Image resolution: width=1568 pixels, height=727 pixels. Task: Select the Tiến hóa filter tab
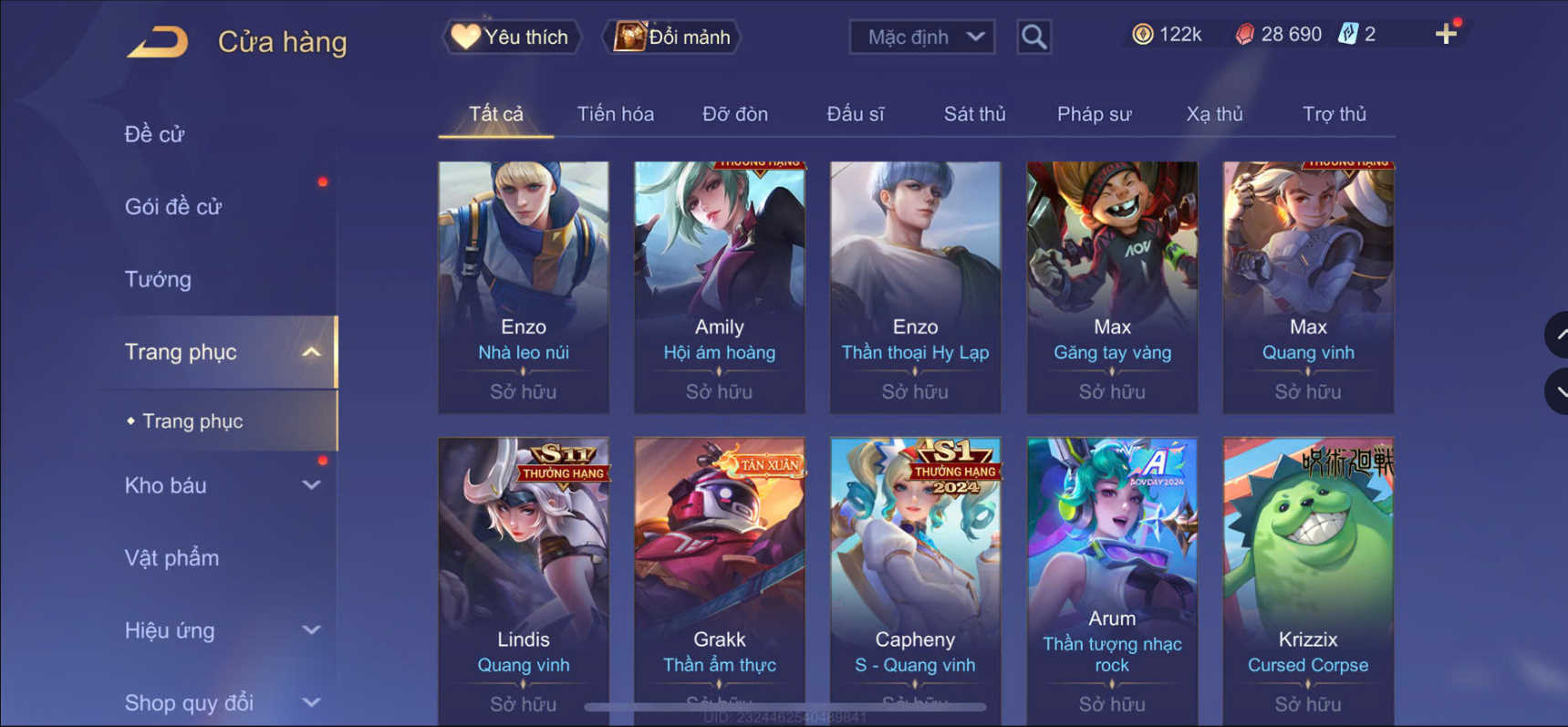[x=616, y=114]
